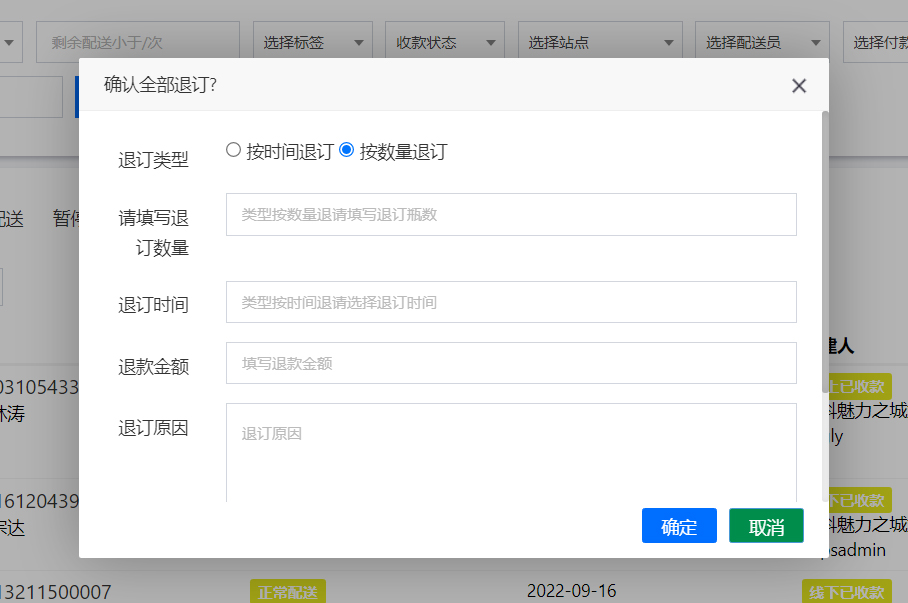Click the 退订数量 input field

pos(511,215)
